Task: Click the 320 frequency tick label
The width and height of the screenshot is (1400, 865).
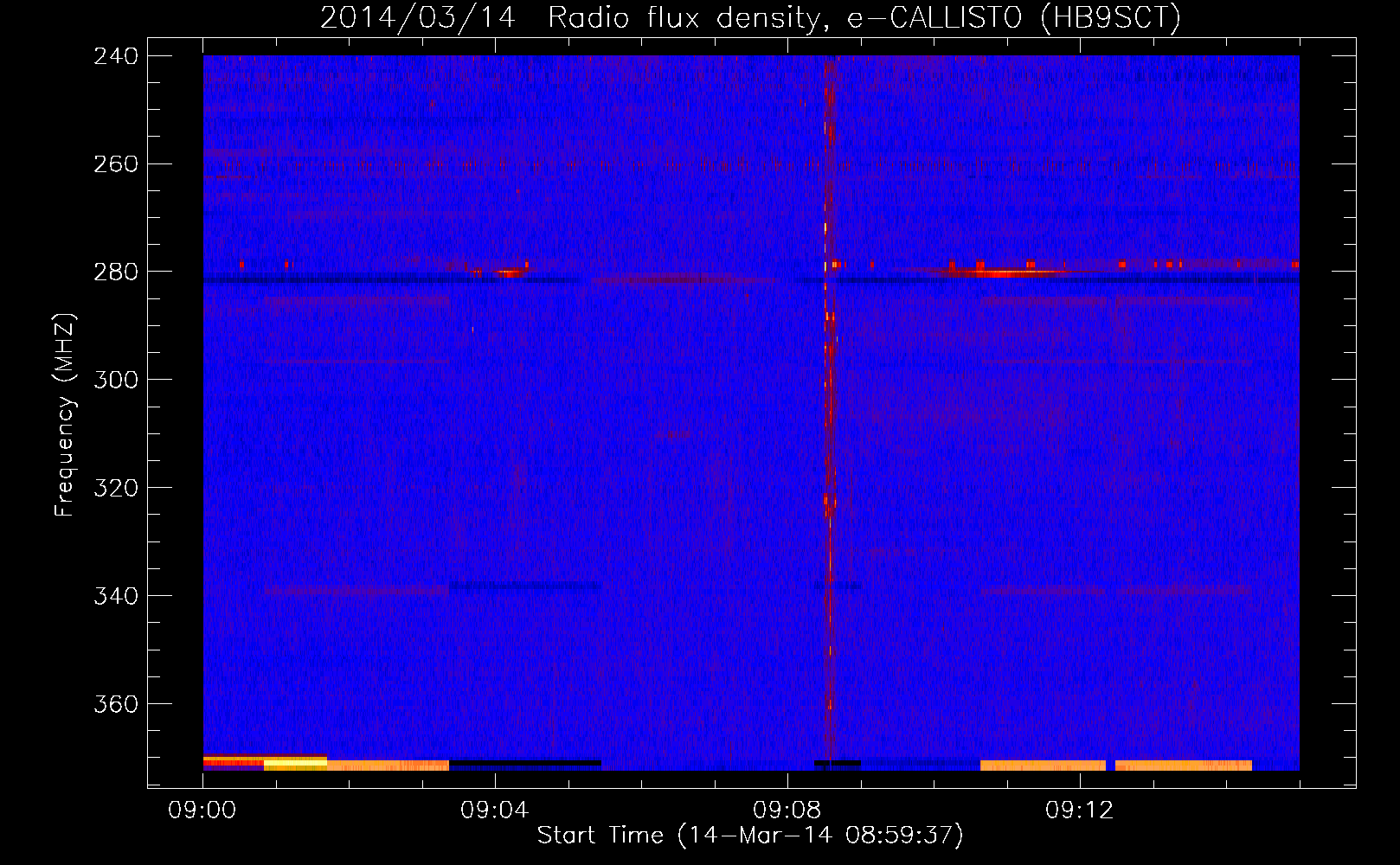Action: (116, 488)
